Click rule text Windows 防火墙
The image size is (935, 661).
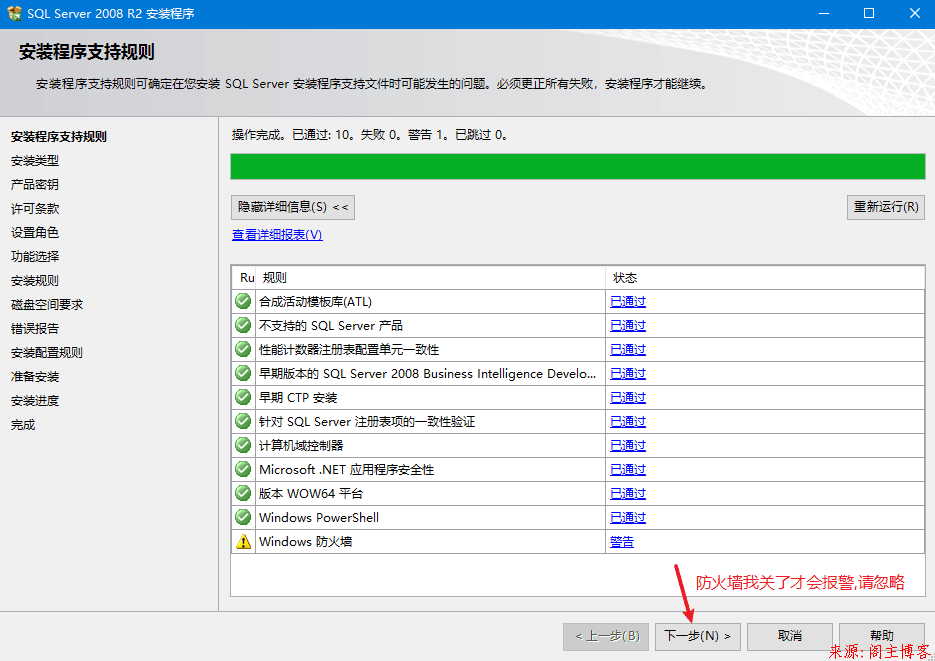pyautogui.click(x=305, y=542)
